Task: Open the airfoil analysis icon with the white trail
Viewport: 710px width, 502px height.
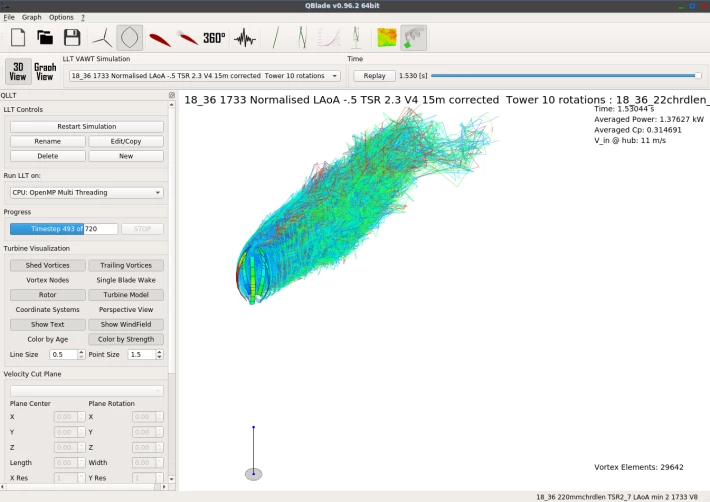Action: [187, 38]
